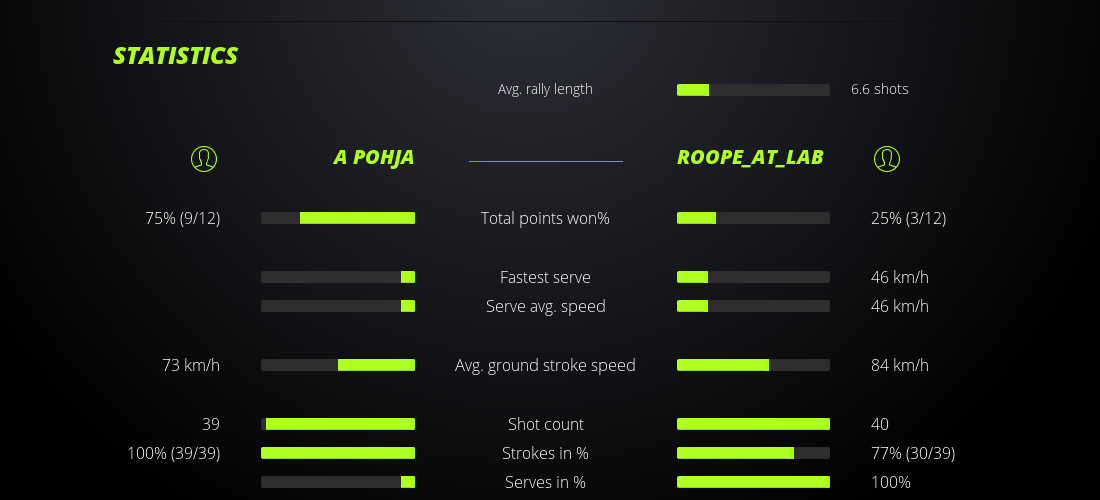This screenshot has height=500, width=1100.
Task: Click A POHJA's Shot count bar
Action: pos(338,424)
